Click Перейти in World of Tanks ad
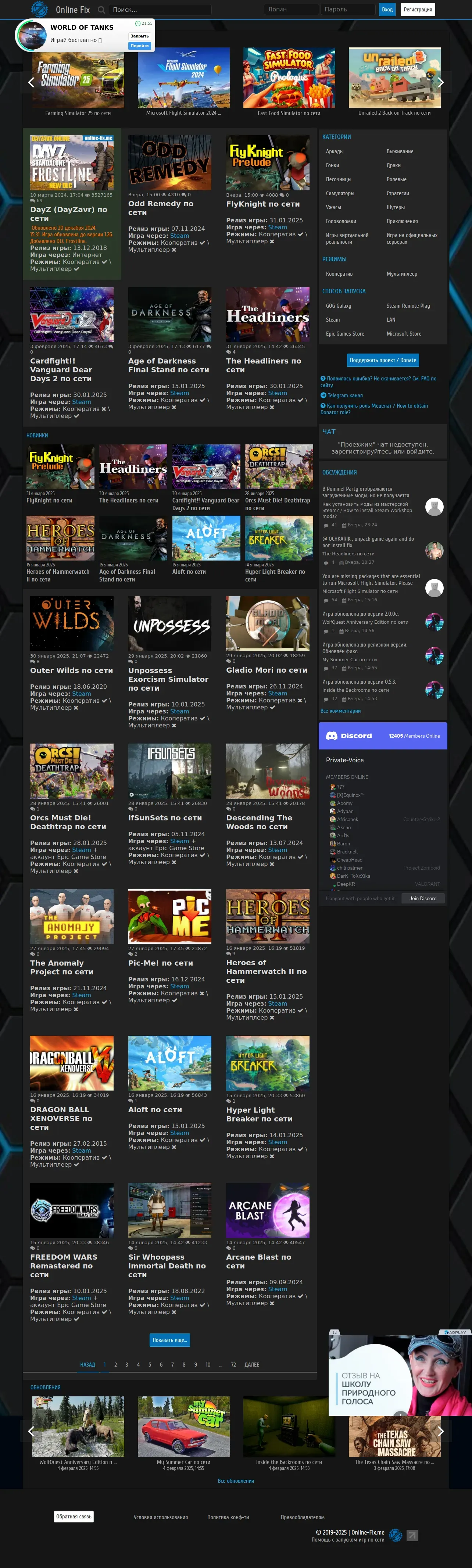472x1568 pixels. click(x=139, y=46)
